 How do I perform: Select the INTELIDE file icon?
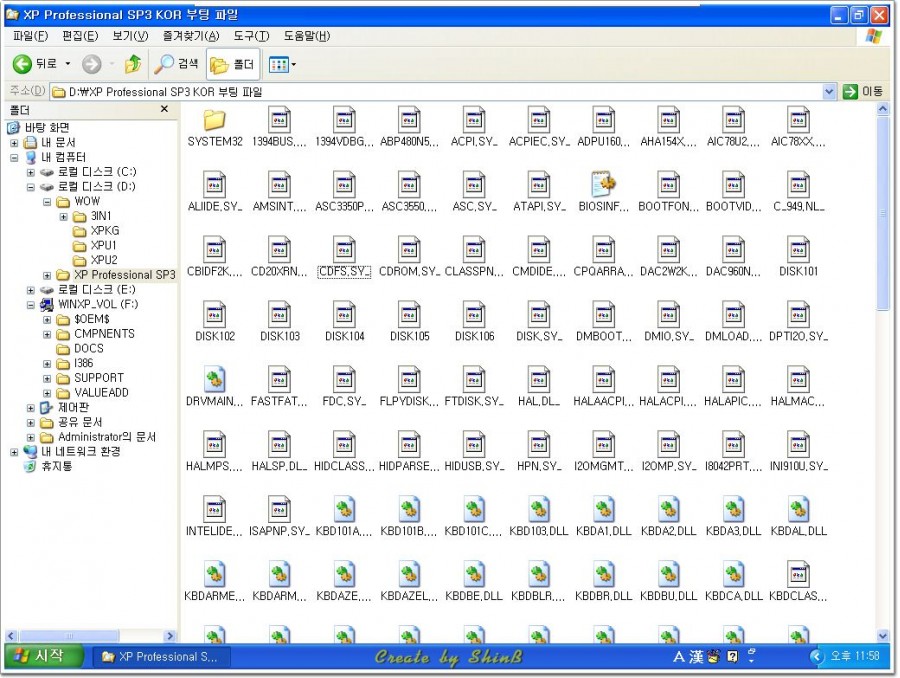[215, 509]
